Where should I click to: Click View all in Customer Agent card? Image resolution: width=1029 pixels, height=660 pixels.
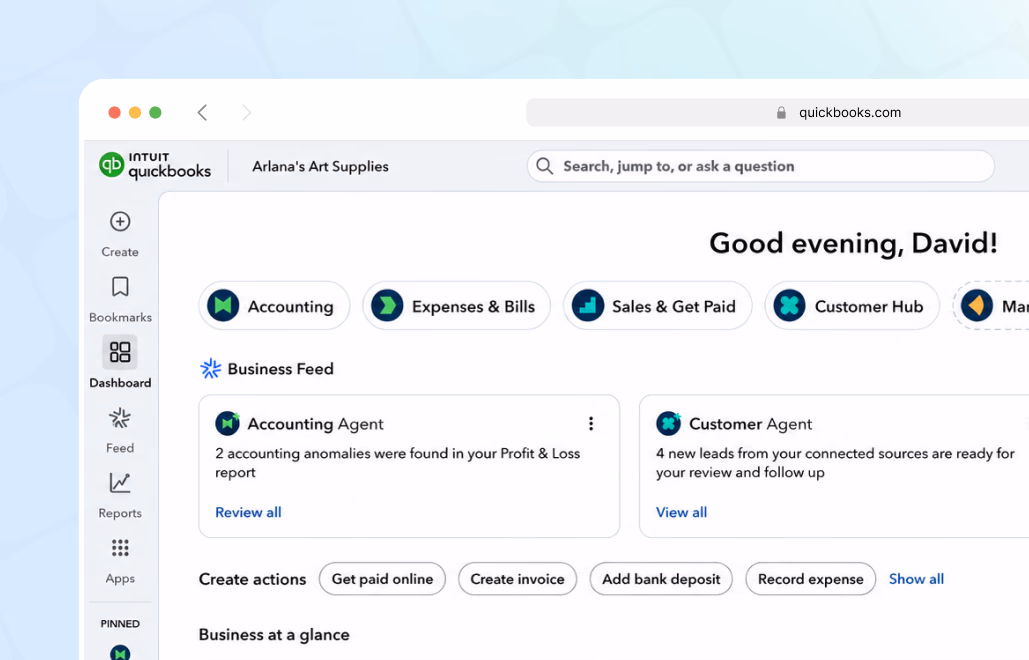(681, 512)
